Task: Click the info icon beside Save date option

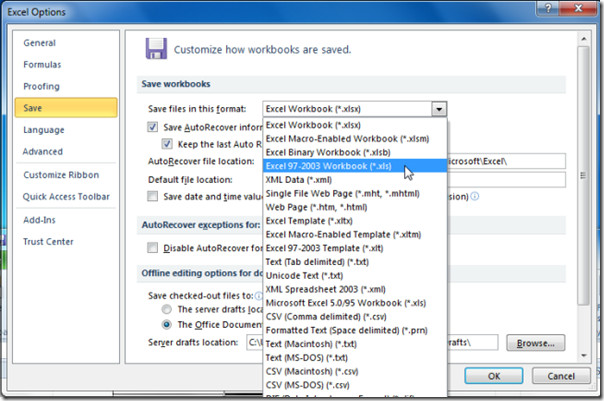Action: (475, 196)
